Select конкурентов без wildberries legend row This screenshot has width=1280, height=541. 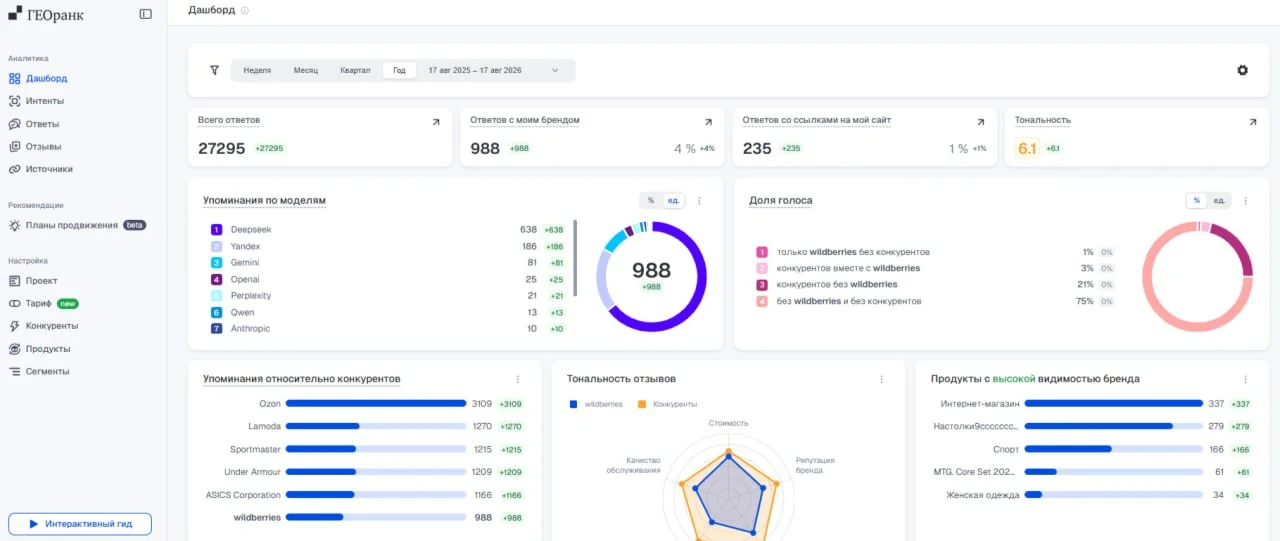pos(935,284)
